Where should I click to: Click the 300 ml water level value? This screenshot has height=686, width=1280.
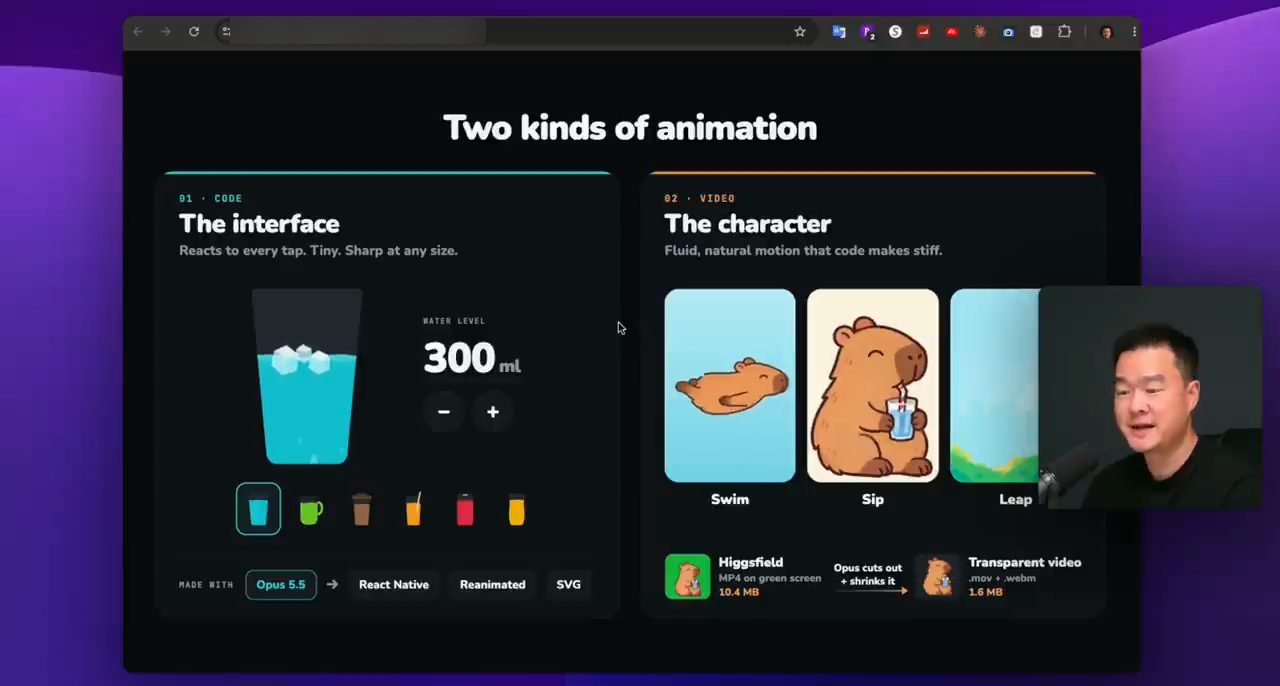[472, 358]
